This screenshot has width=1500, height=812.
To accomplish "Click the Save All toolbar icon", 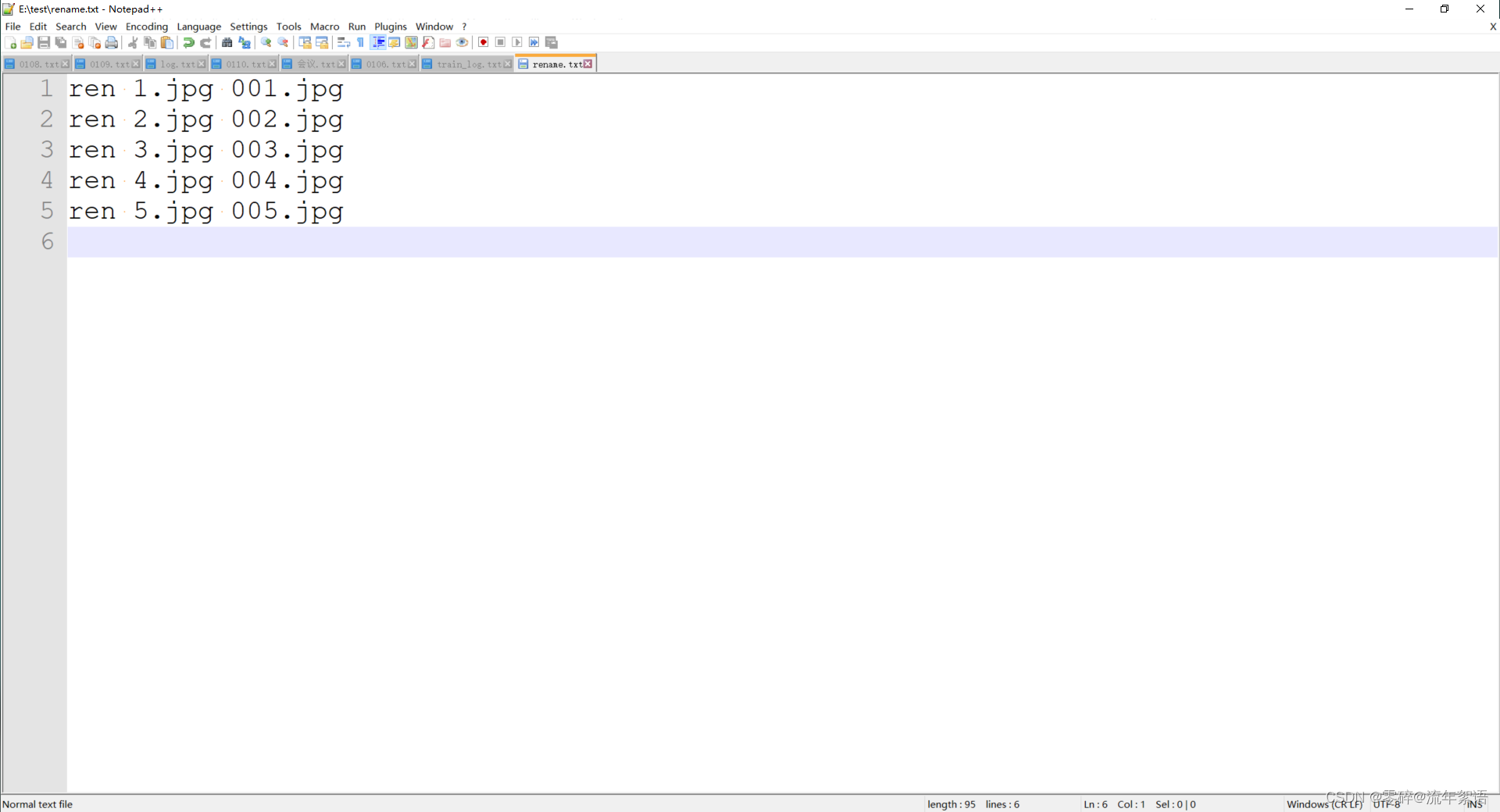I will (61, 43).
